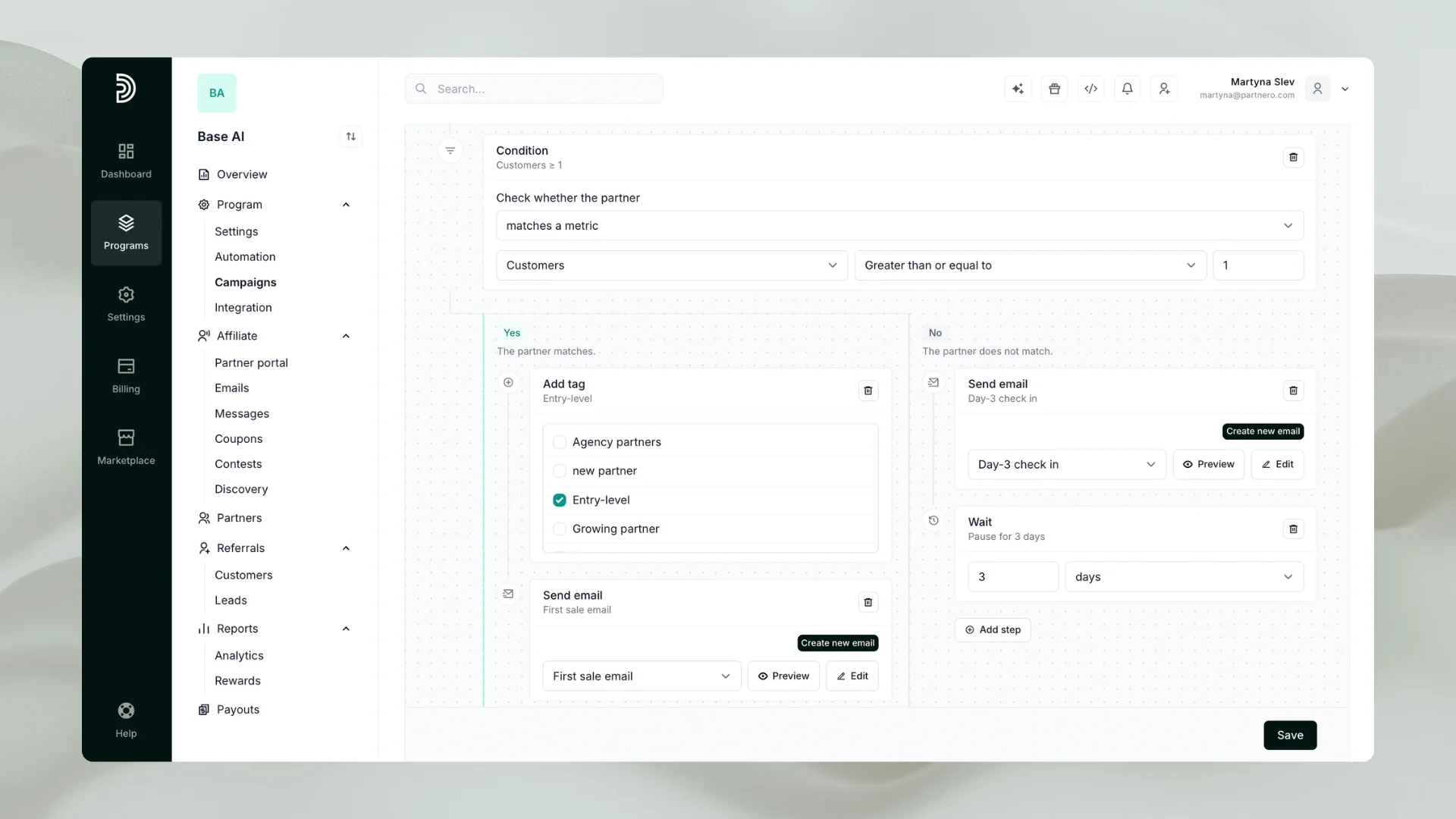Viewport: 1456px width, 819px height.
Task: Click Add step under Wait
Action: tap(993, 629)
